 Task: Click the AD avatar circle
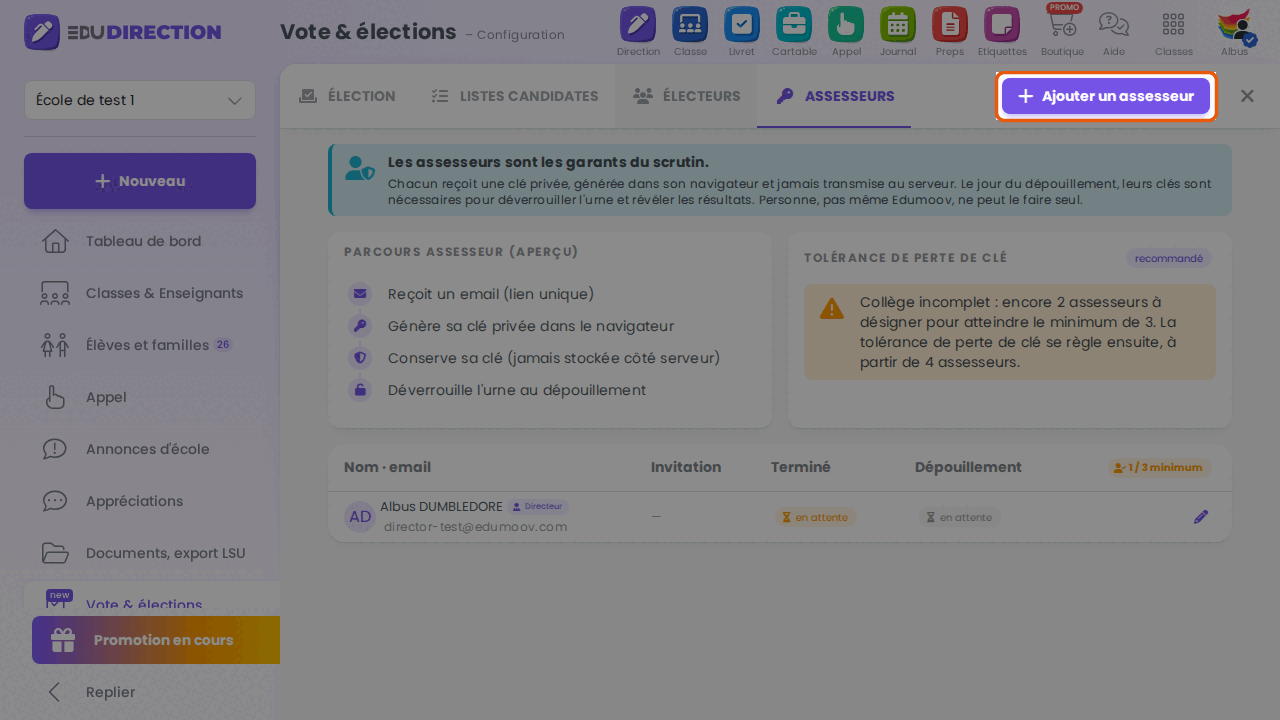click(360, 517)
